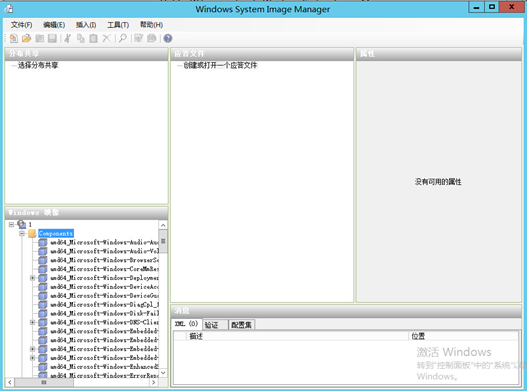
Task: Select the amd64_Microsoft-Windows-CoreMmRes component
Action: point(104,269)
